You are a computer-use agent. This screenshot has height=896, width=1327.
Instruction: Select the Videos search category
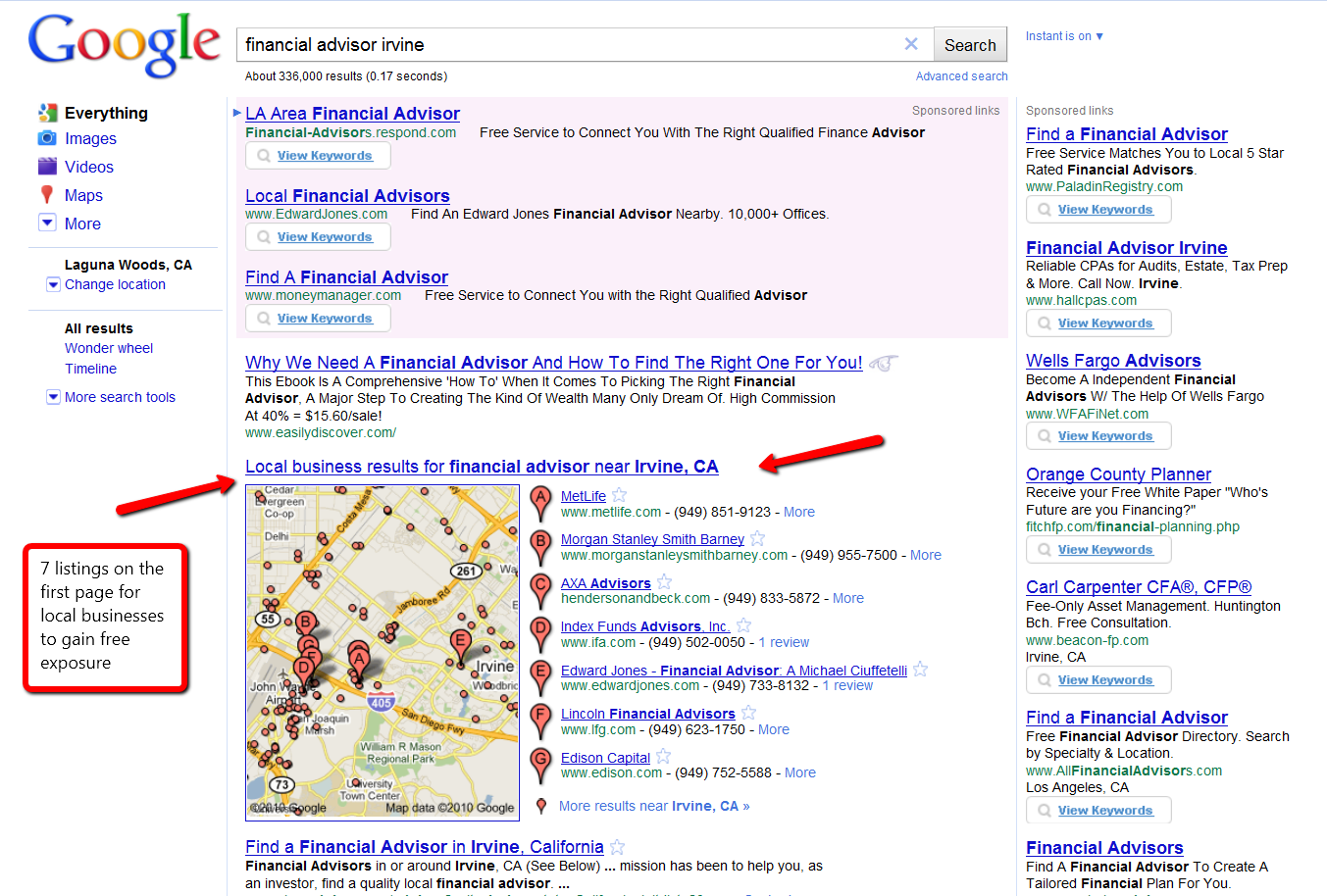click(x=89, y=167)
